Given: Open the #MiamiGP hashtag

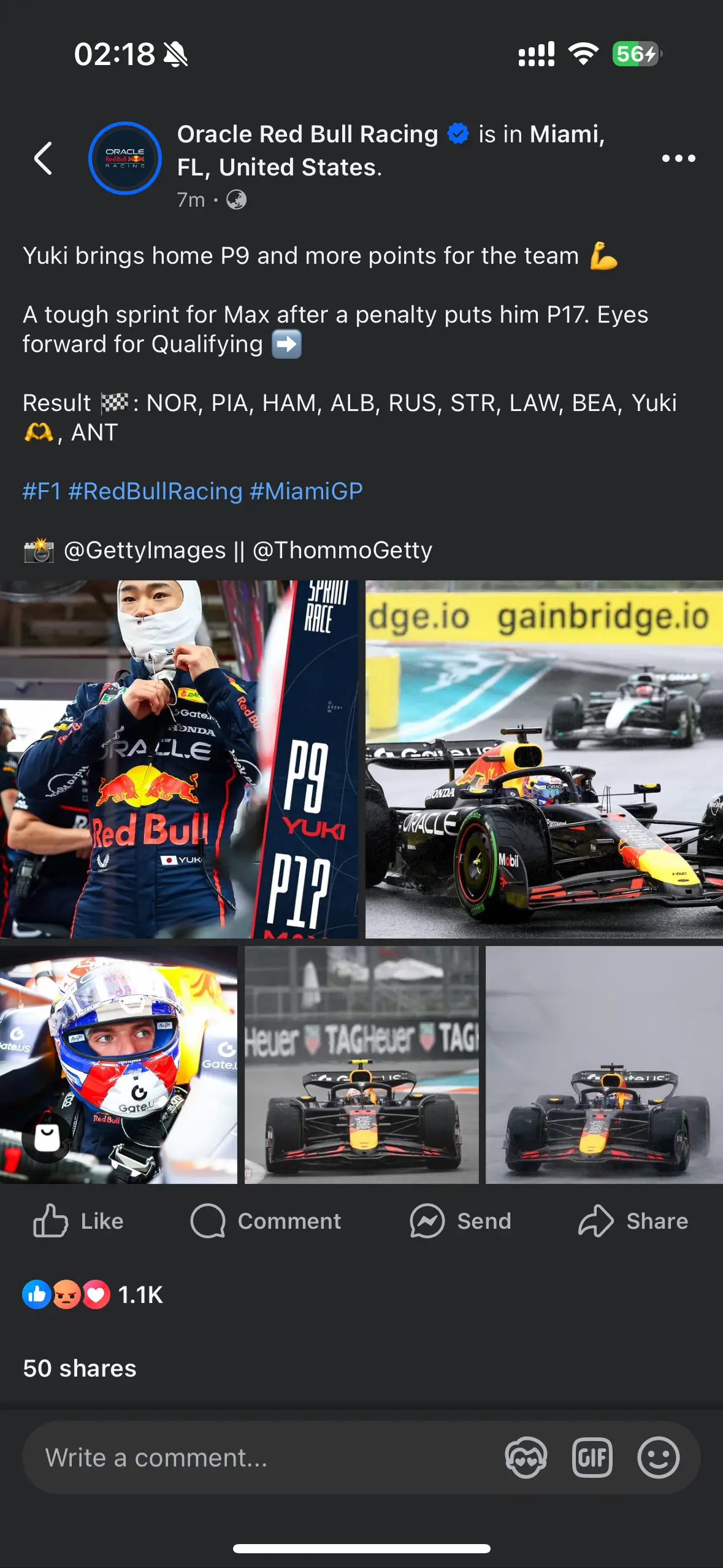Looking at the screenshot, I should pos(307,491).
